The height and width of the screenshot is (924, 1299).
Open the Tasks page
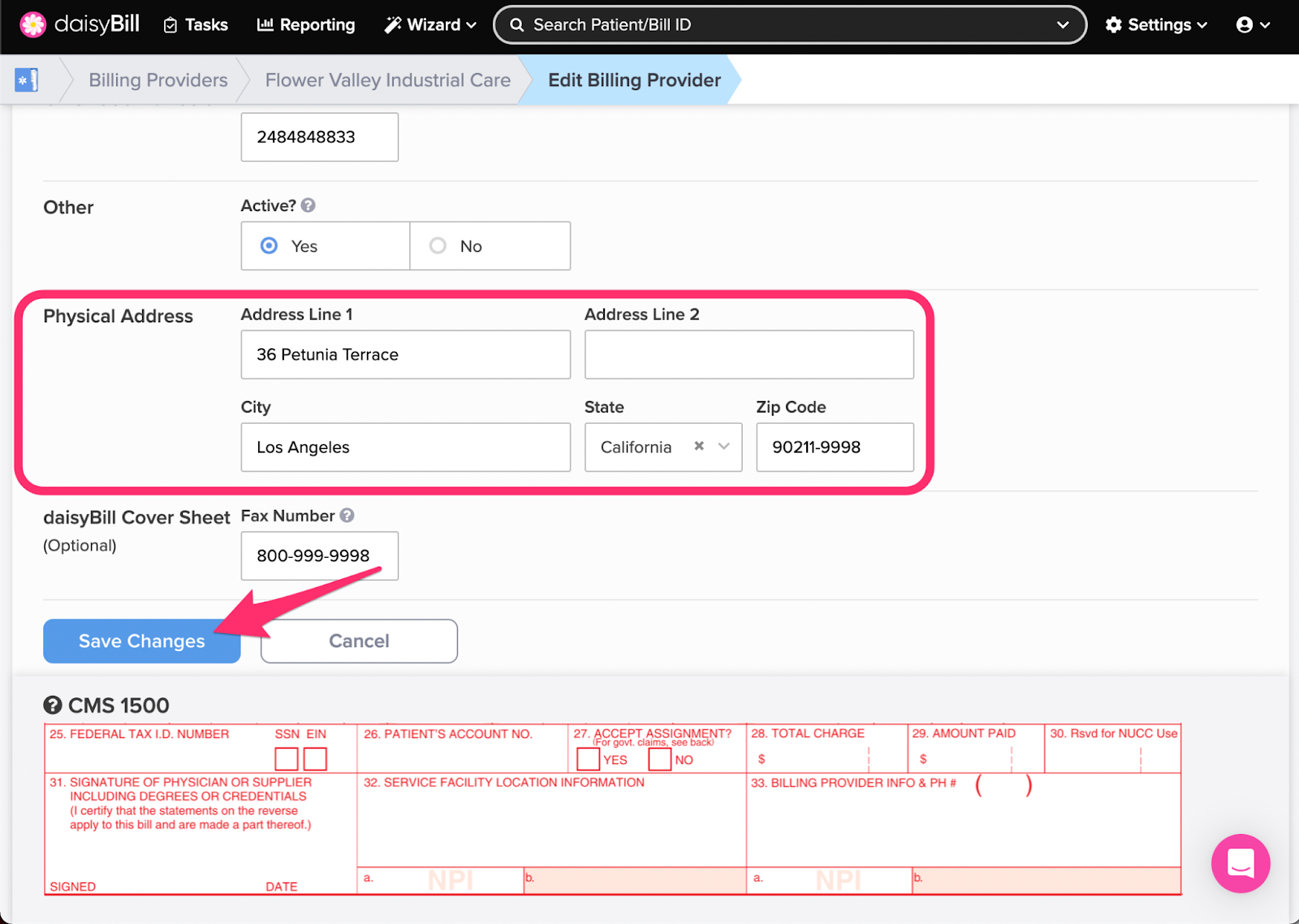[x=196, y=25]
